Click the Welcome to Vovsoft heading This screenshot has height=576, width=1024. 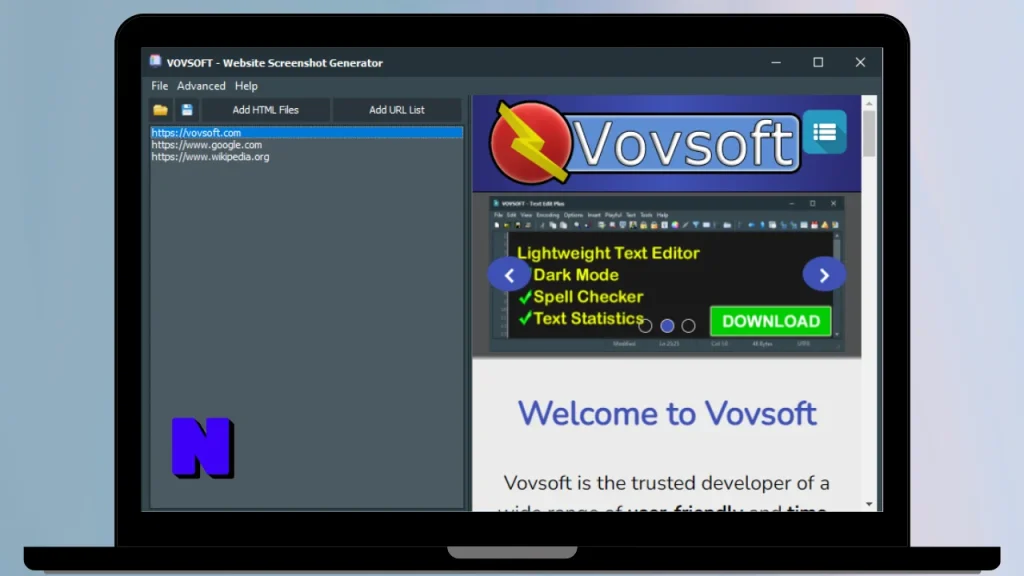tap(667, 413)
